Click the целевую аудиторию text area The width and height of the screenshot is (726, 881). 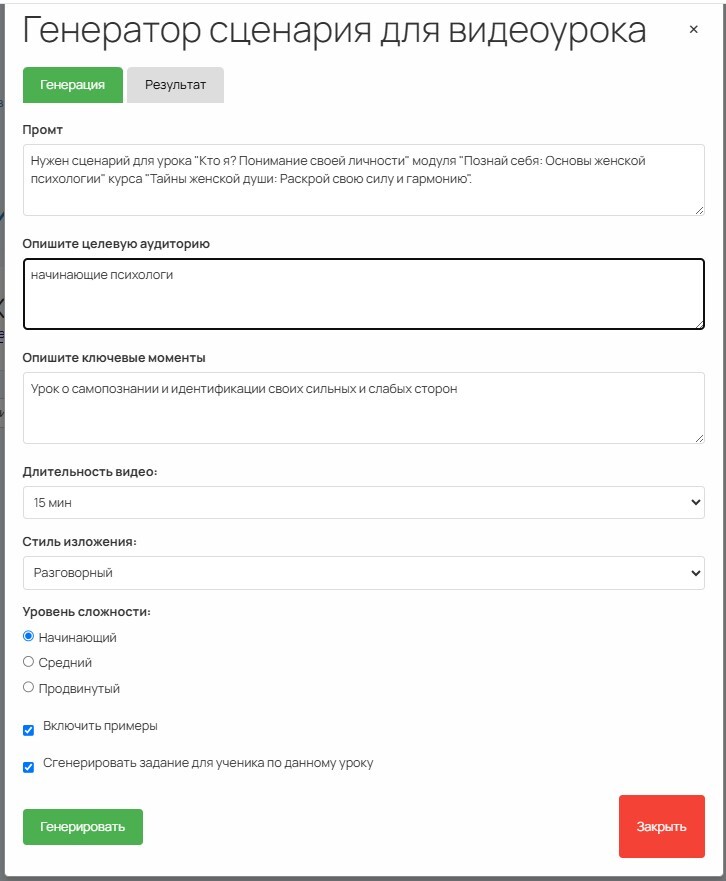[363, 294]
